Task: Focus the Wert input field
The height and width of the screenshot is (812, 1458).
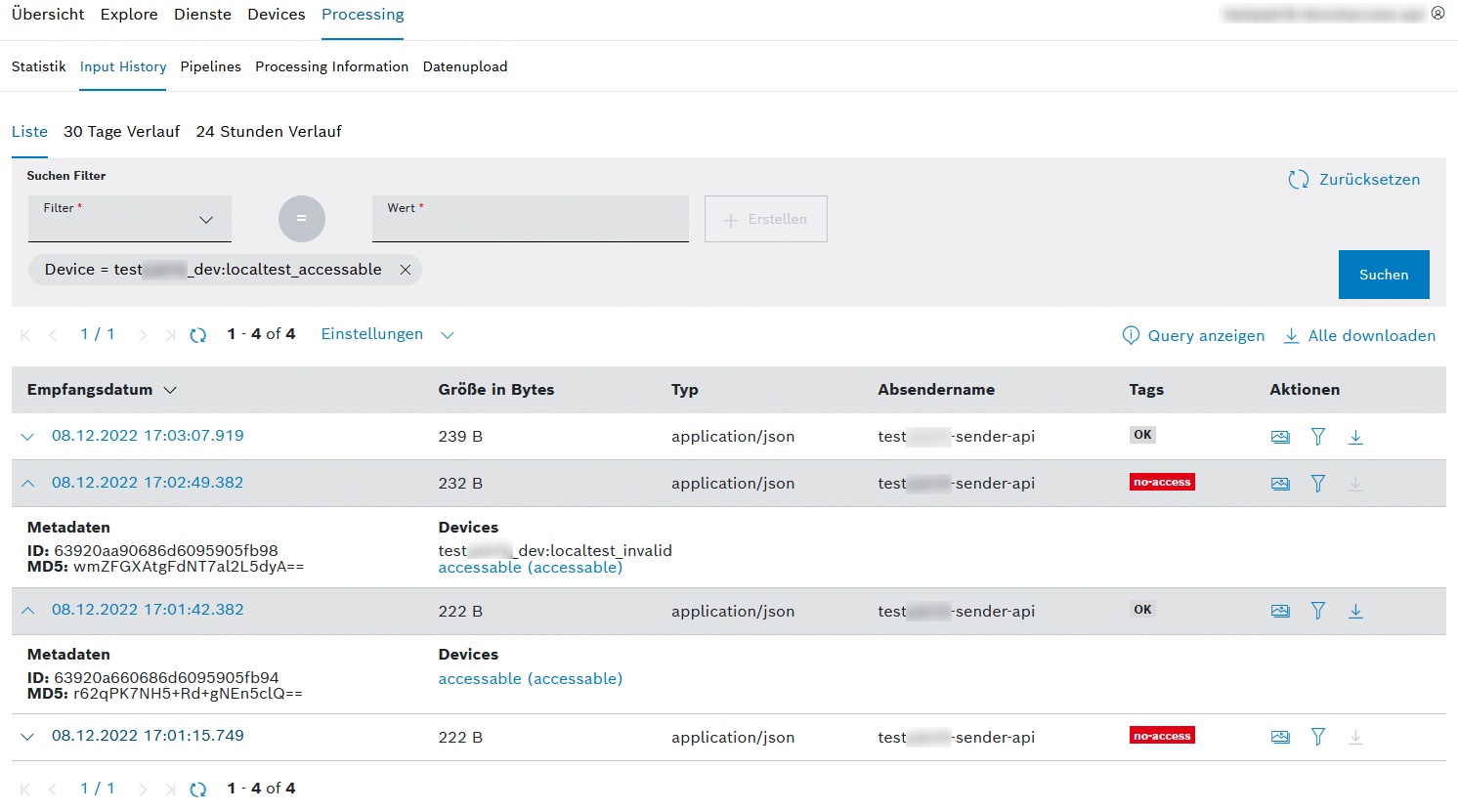Action: 530,223
